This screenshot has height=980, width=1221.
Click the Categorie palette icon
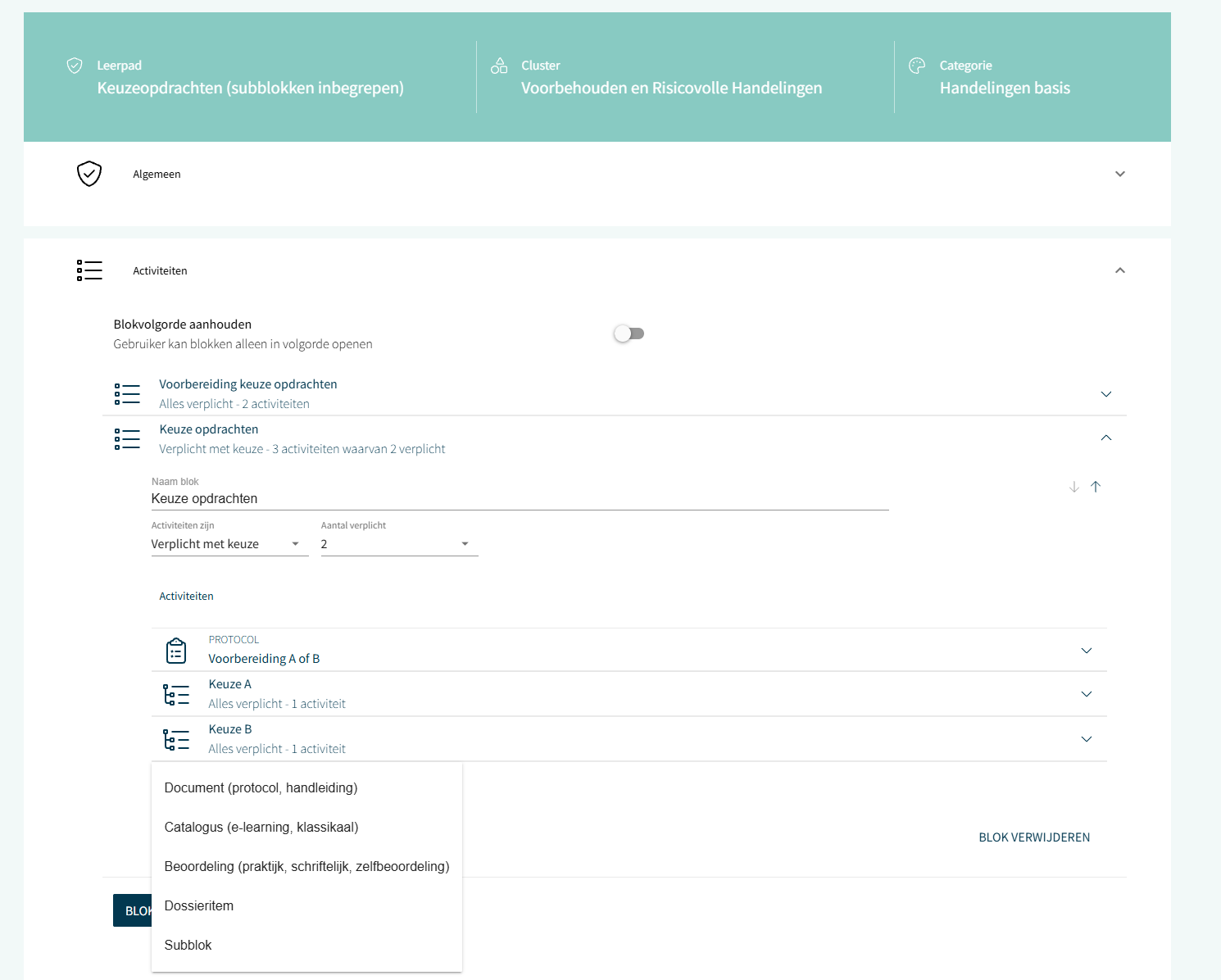point(917,66)
